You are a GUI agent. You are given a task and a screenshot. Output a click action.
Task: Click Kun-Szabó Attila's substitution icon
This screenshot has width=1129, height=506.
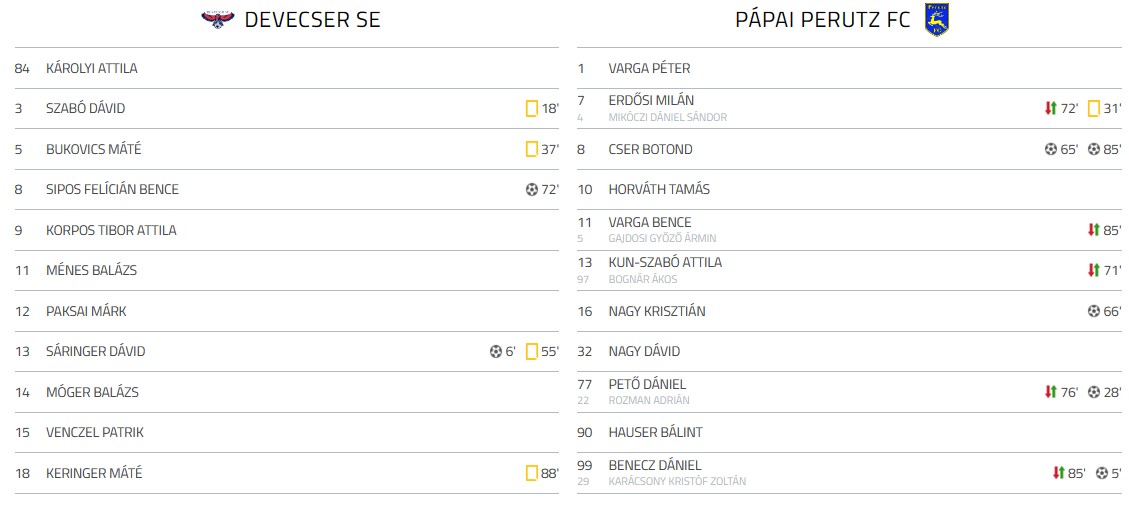[1093, 271]
